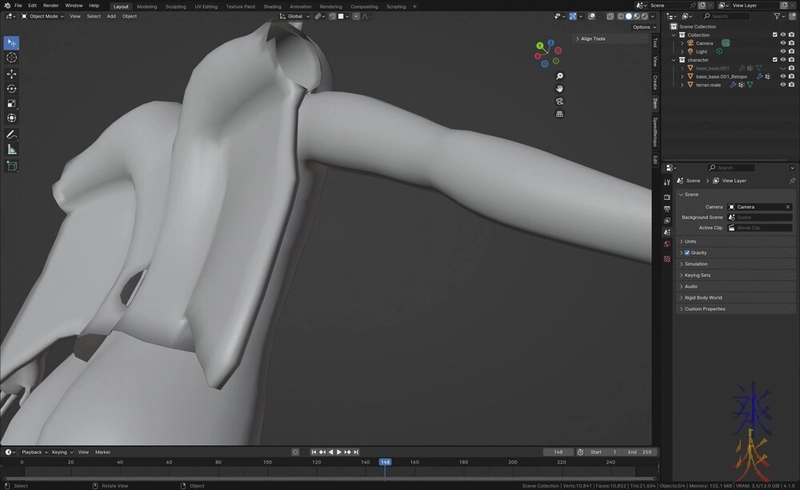Image resolution: width=800 pixels, height=490 pixels.
Task: Toggle Gravity checkbox in Scene properties
Action: click(x=688, y=252)
